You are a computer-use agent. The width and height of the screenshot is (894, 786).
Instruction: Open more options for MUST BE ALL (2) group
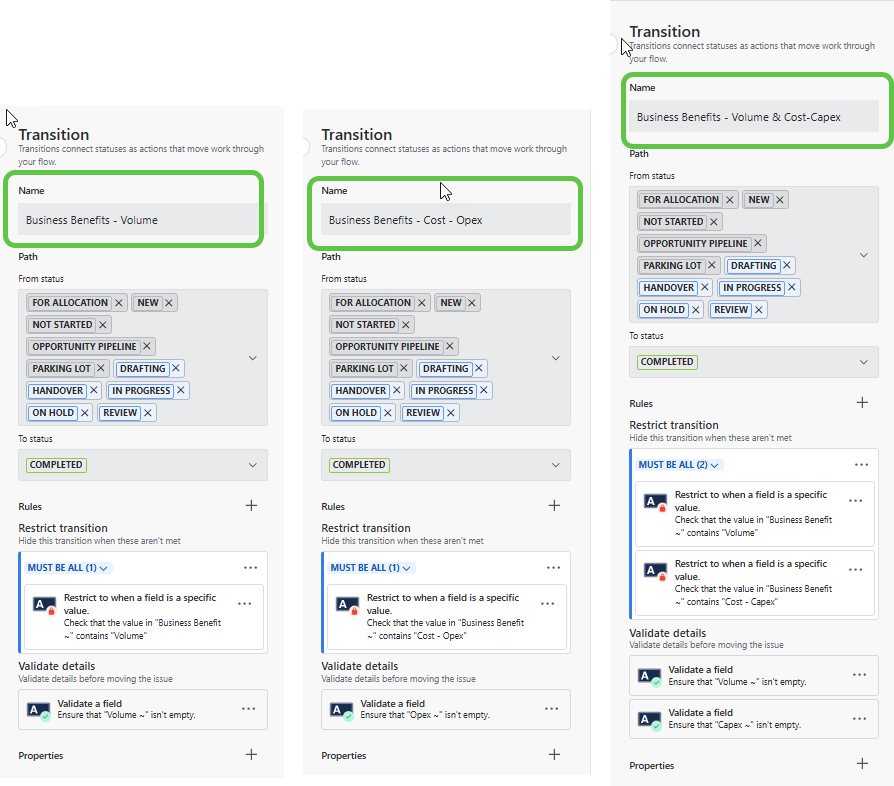tap(862, 465)
